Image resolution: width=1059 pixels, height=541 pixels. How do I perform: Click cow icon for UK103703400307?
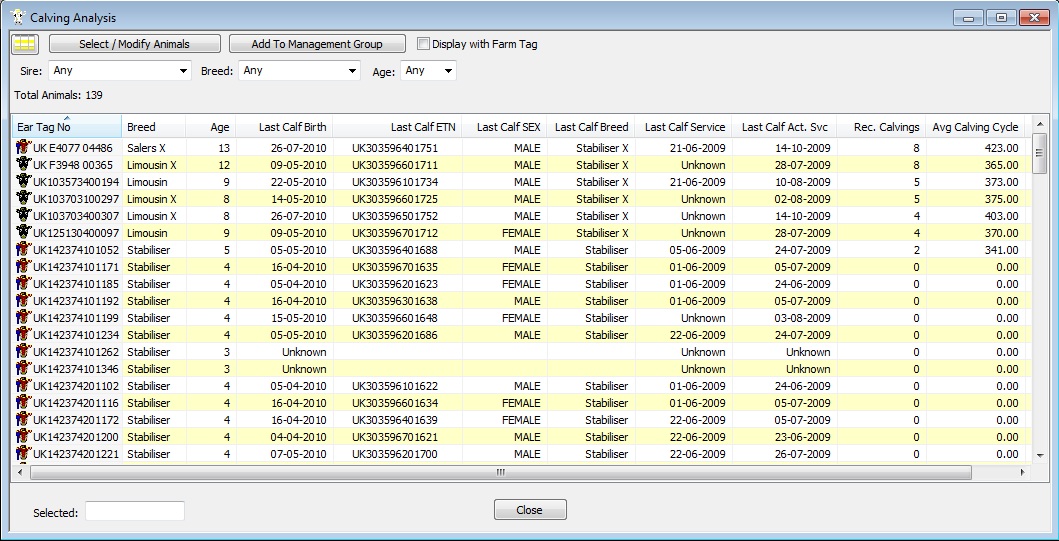(24, 215)
